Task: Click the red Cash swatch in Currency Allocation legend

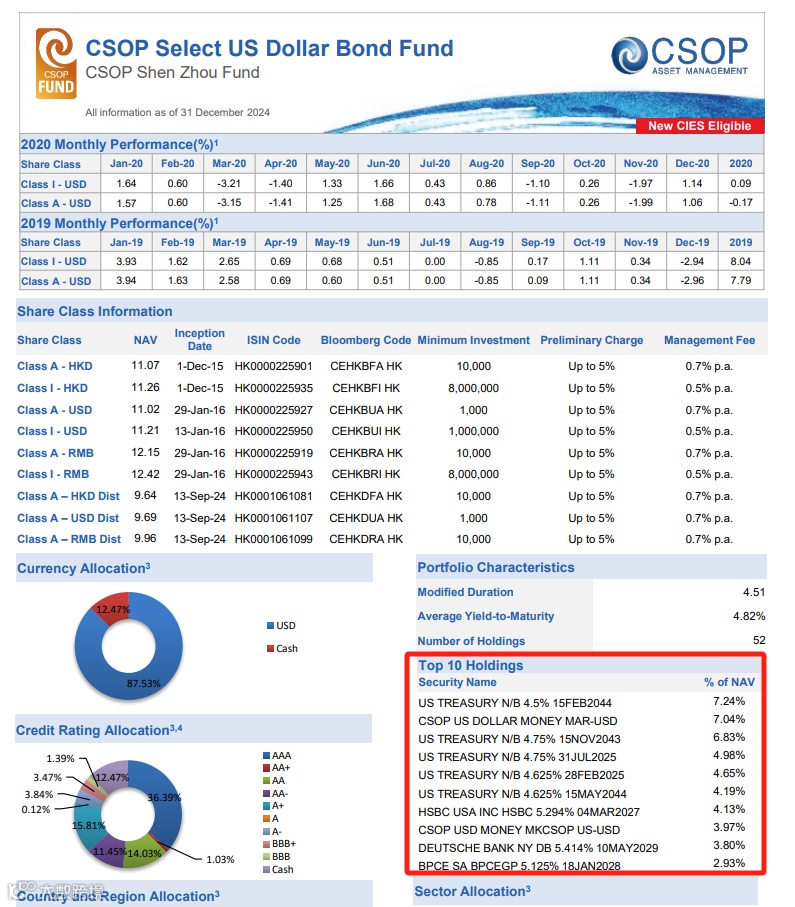Action: pos(270,648)
